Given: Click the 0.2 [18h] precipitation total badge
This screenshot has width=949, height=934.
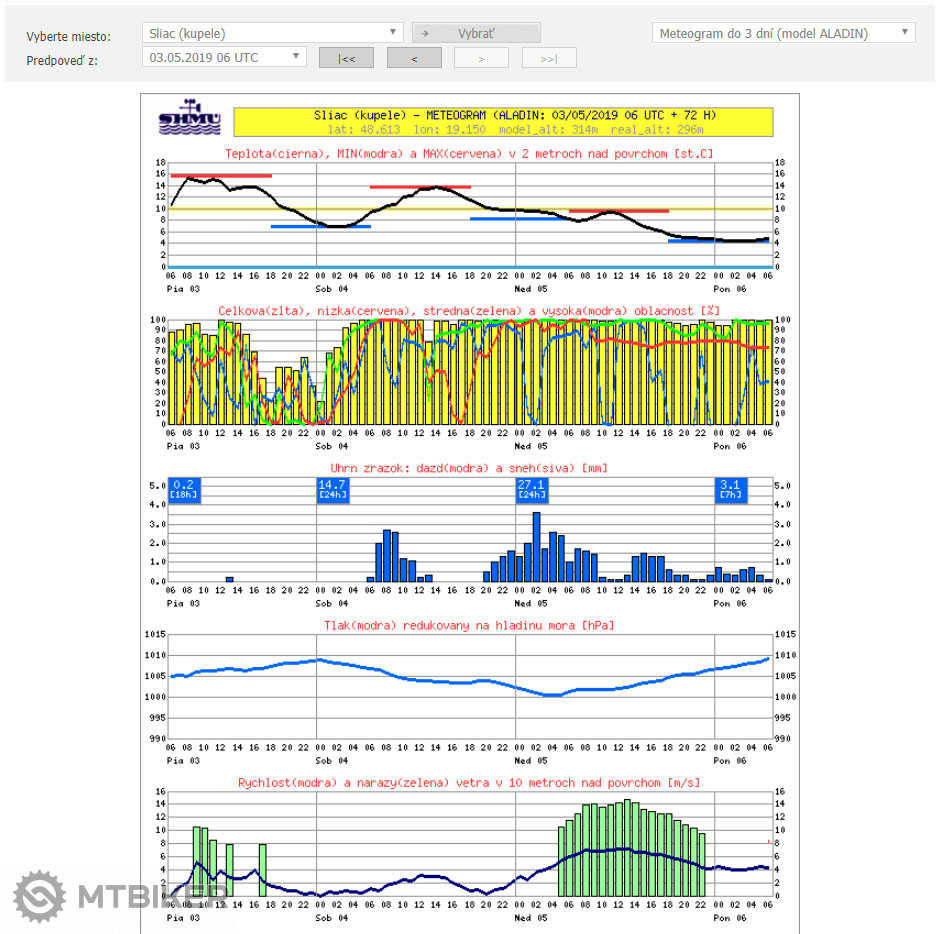Looking at the screenshot, I should click(x=184, y=489).
